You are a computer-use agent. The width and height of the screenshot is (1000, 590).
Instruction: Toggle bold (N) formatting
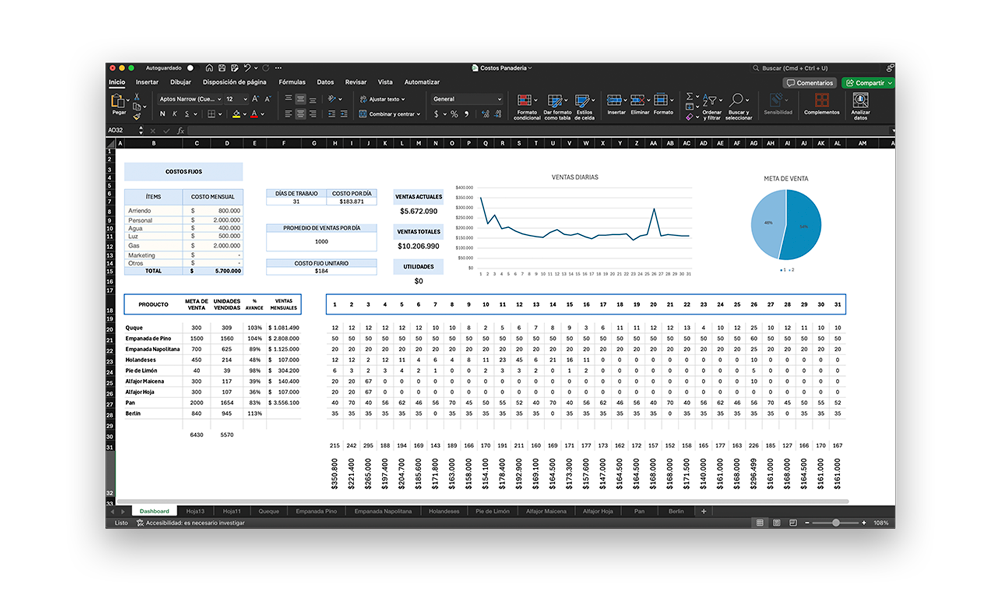coord(162,114)
